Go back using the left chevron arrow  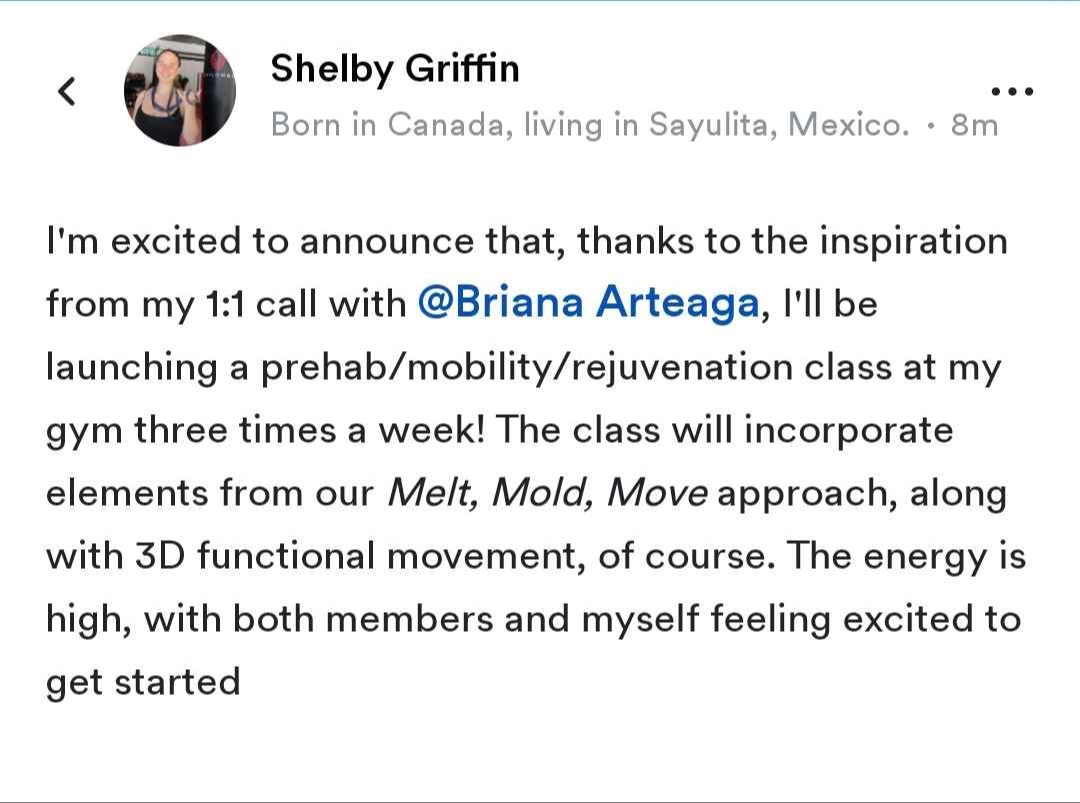point(66,92)
